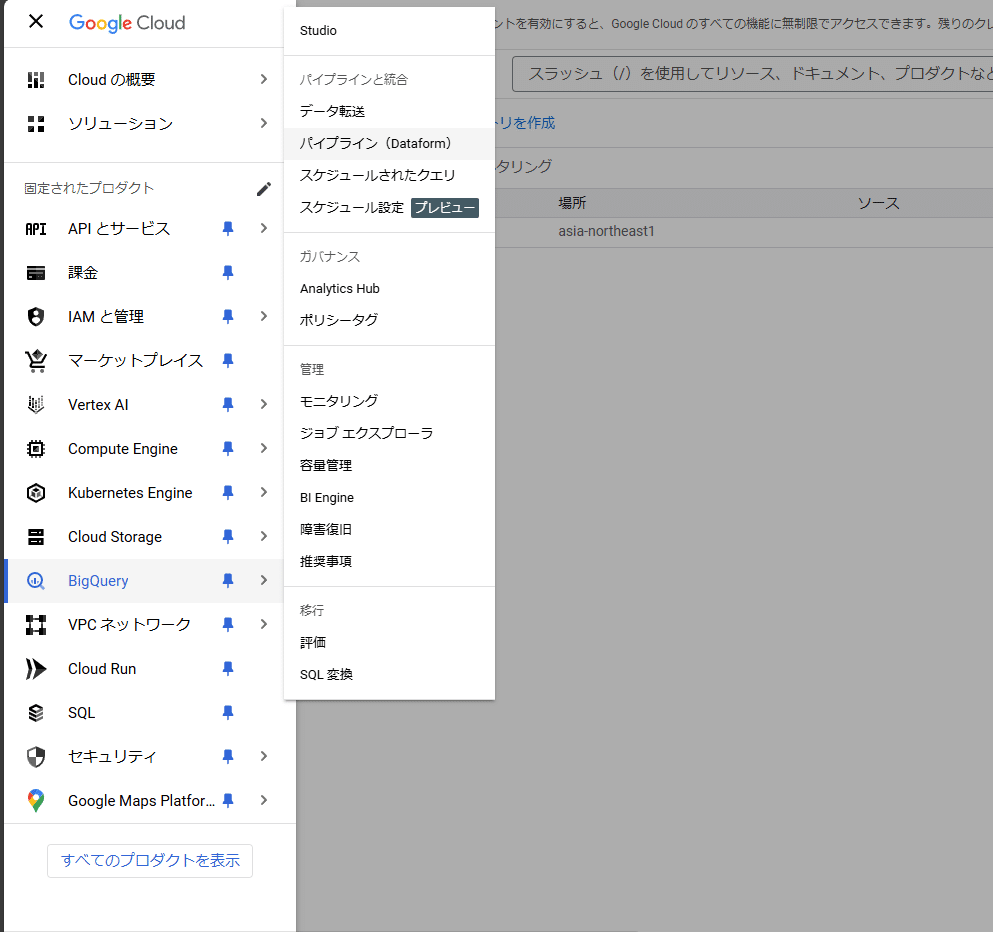The width and height of the screenshot is (993, 932).
Task: Click the Cloud Run arrows icon
Action: point(36,669)
